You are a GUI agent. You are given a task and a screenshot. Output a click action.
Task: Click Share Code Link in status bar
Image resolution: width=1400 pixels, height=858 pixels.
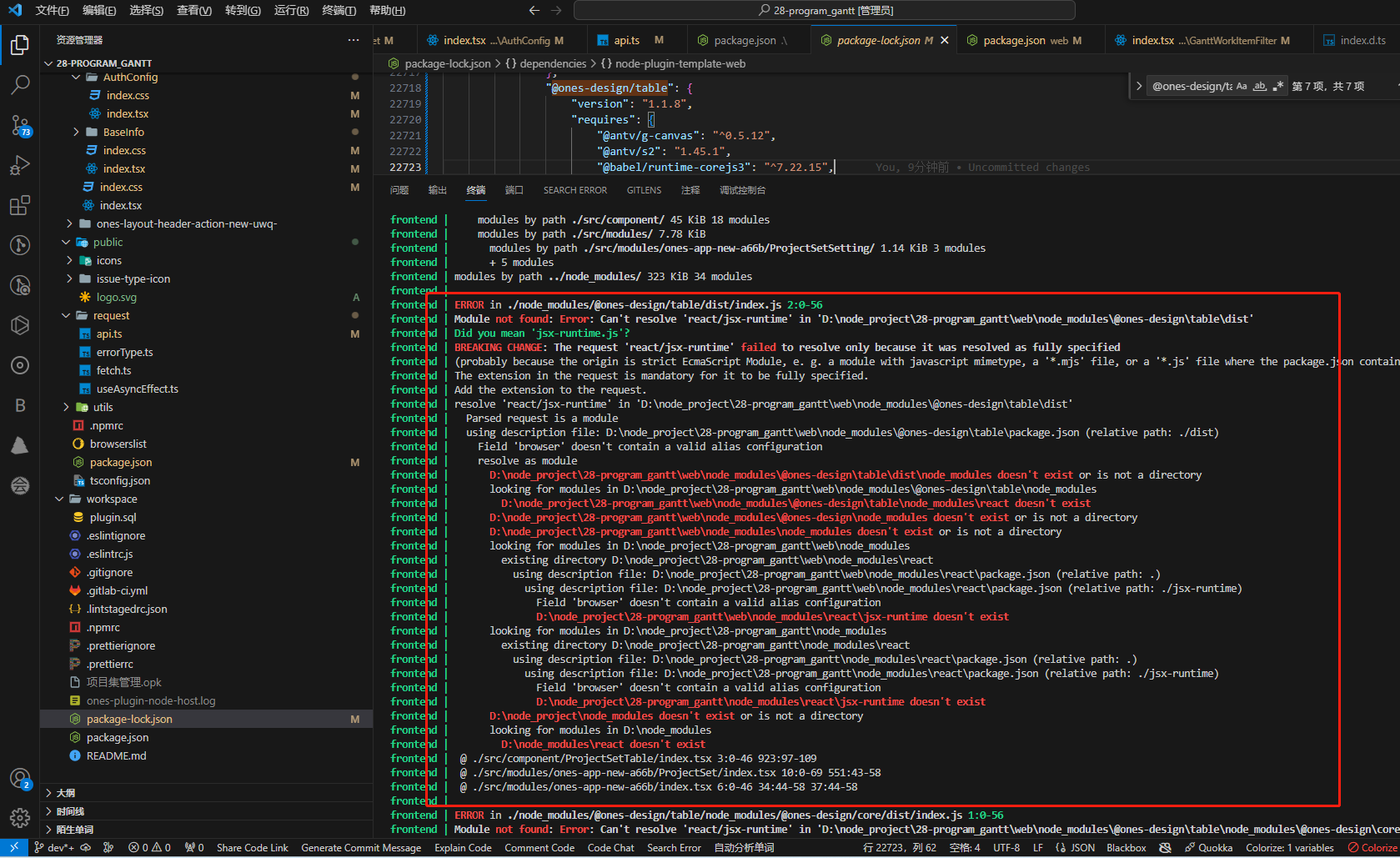click(x=253, y=848)
